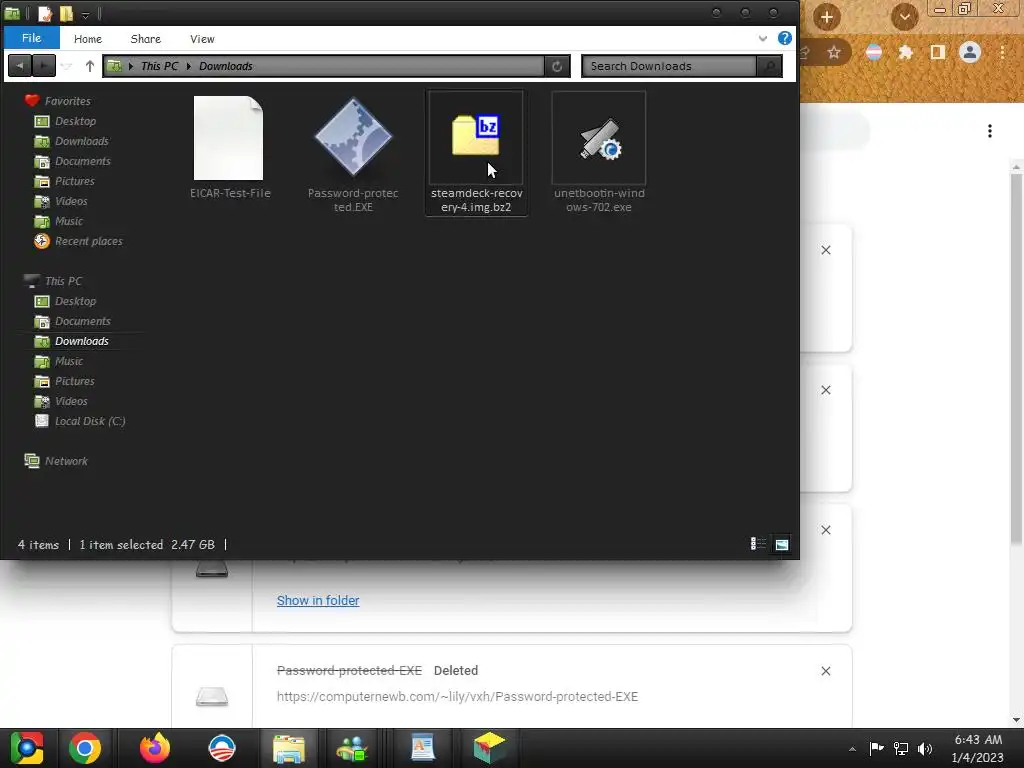
Task: Go forward with the Explorer forward arrow
Action: (x=44, y=66)
